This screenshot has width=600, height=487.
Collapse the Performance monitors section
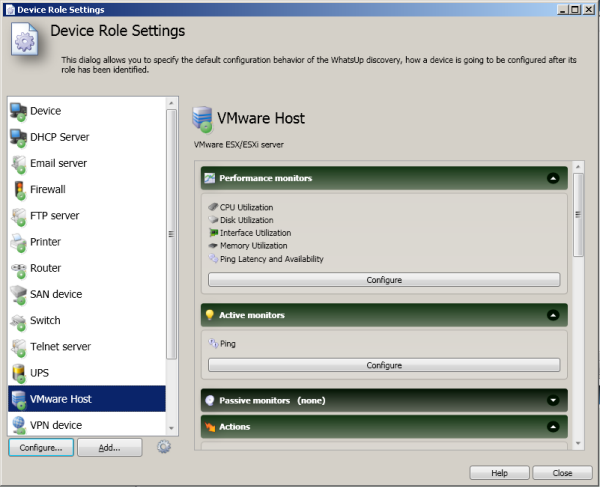(552, 178)
